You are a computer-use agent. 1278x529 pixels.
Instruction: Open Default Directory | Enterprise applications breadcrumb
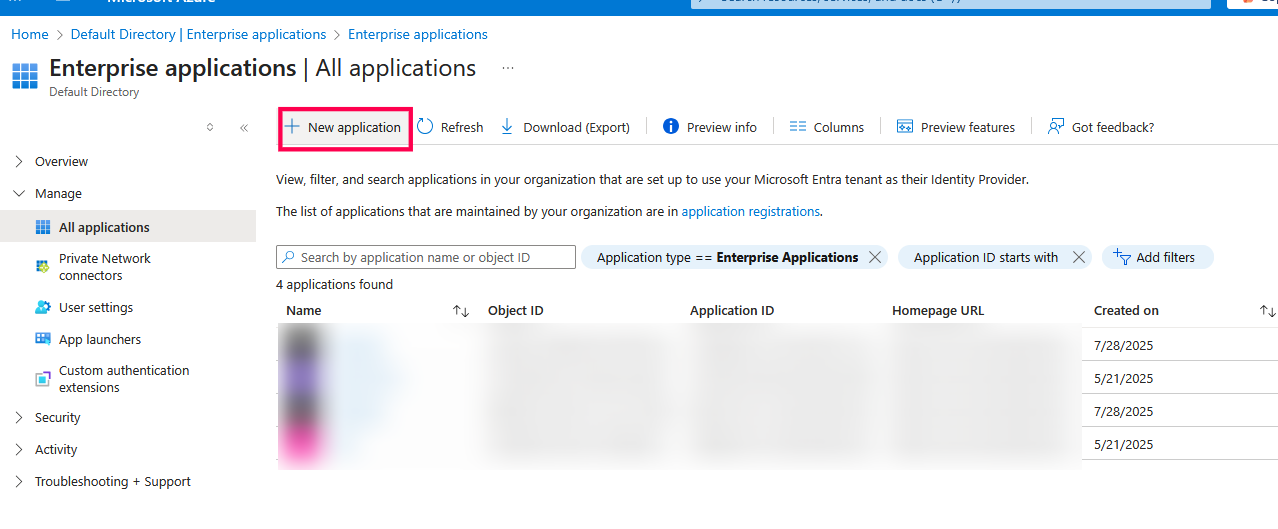[x=198, y=34]
